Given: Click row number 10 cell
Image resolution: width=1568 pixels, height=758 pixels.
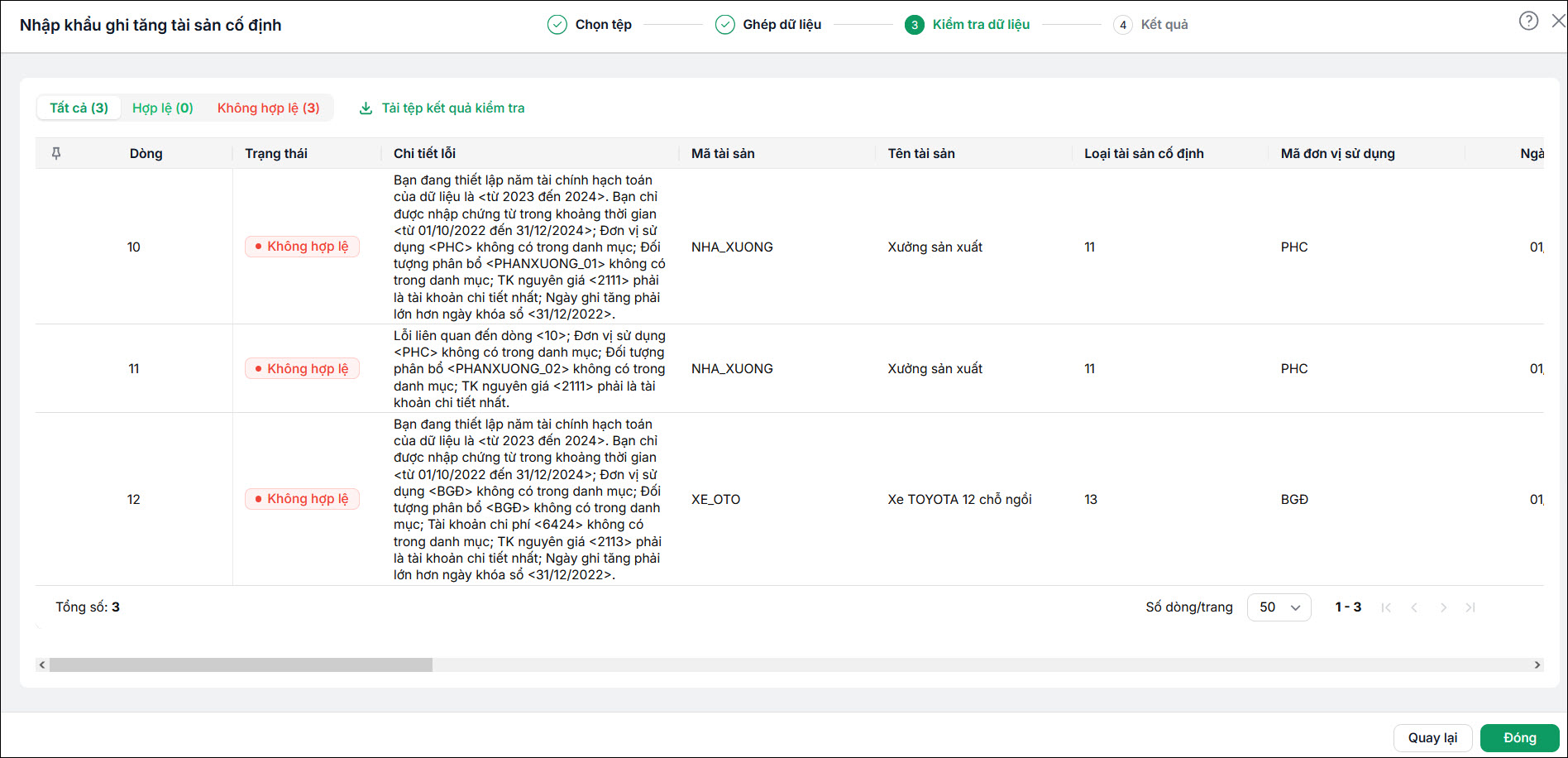Looking at the screenshot, I should (x=134, y=247).
